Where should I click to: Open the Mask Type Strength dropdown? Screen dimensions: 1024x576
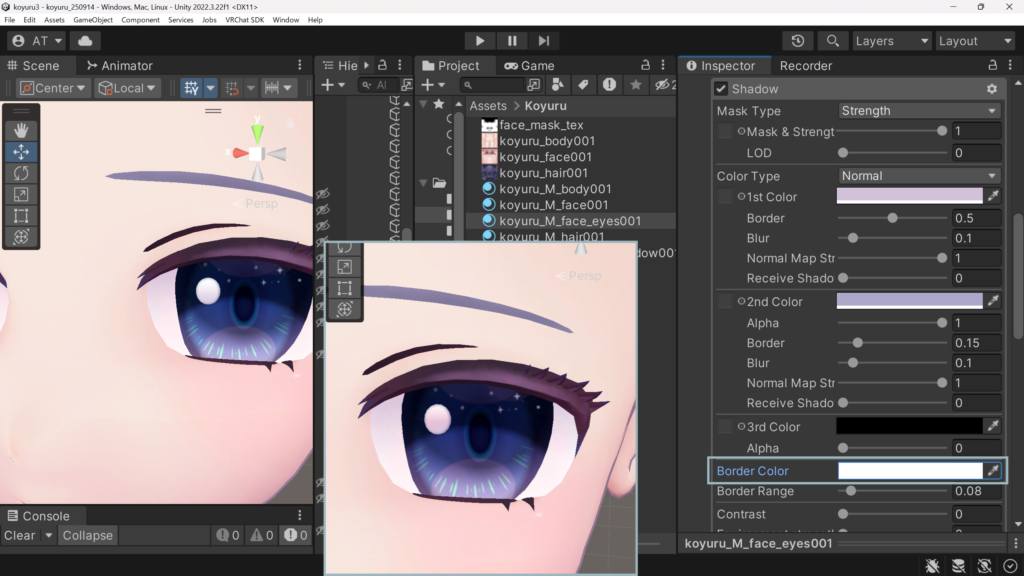918,110
